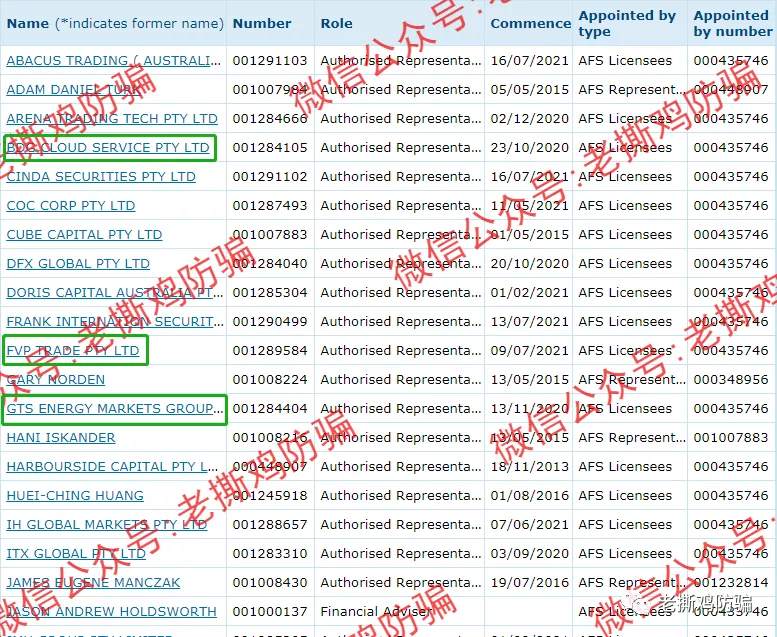This screenshot has height=637, width=777.
Task: Open ARENA TRADING TECH PTY LTD link
Action: [112, 118]
